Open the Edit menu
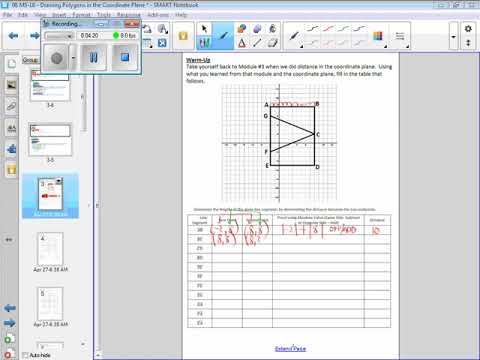Viewport: 480px width, 360px height. pos(23,15)
